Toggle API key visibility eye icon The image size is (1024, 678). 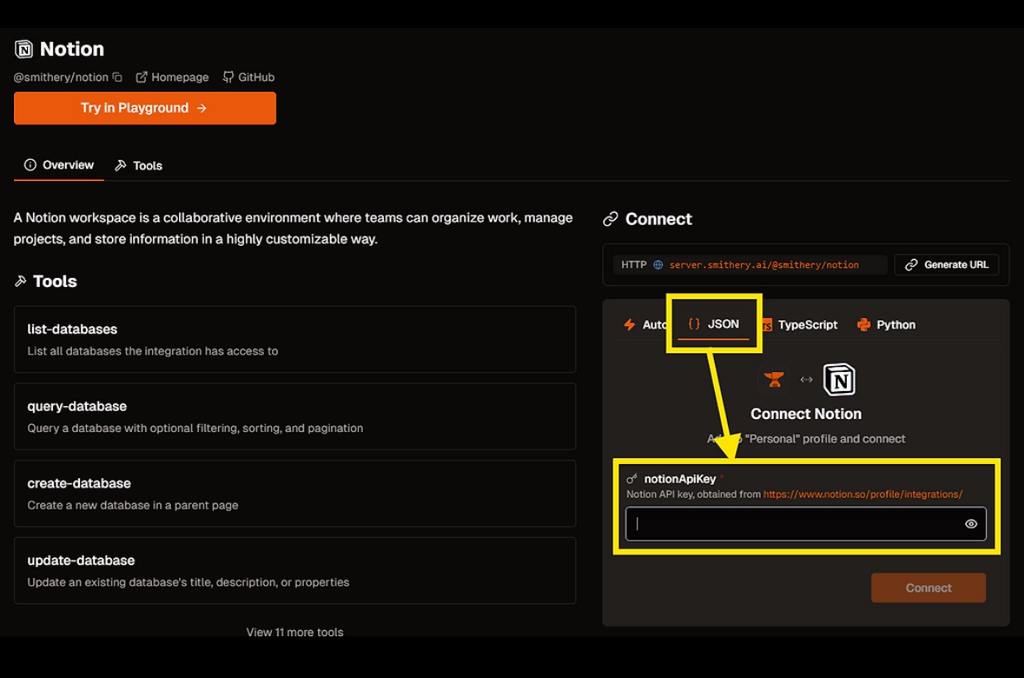971,524
